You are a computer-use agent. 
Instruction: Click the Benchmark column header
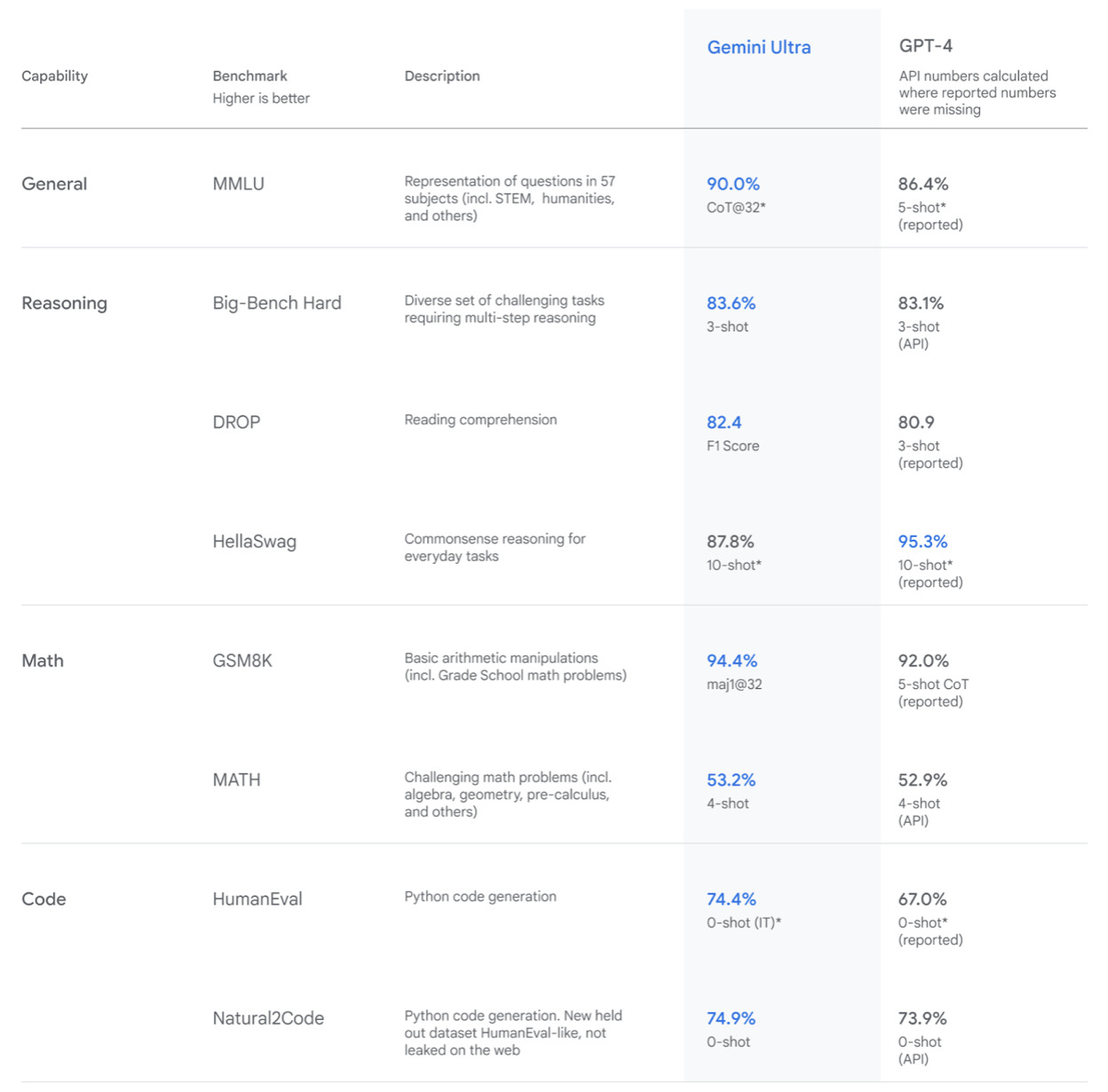click(x=249, y=76)
